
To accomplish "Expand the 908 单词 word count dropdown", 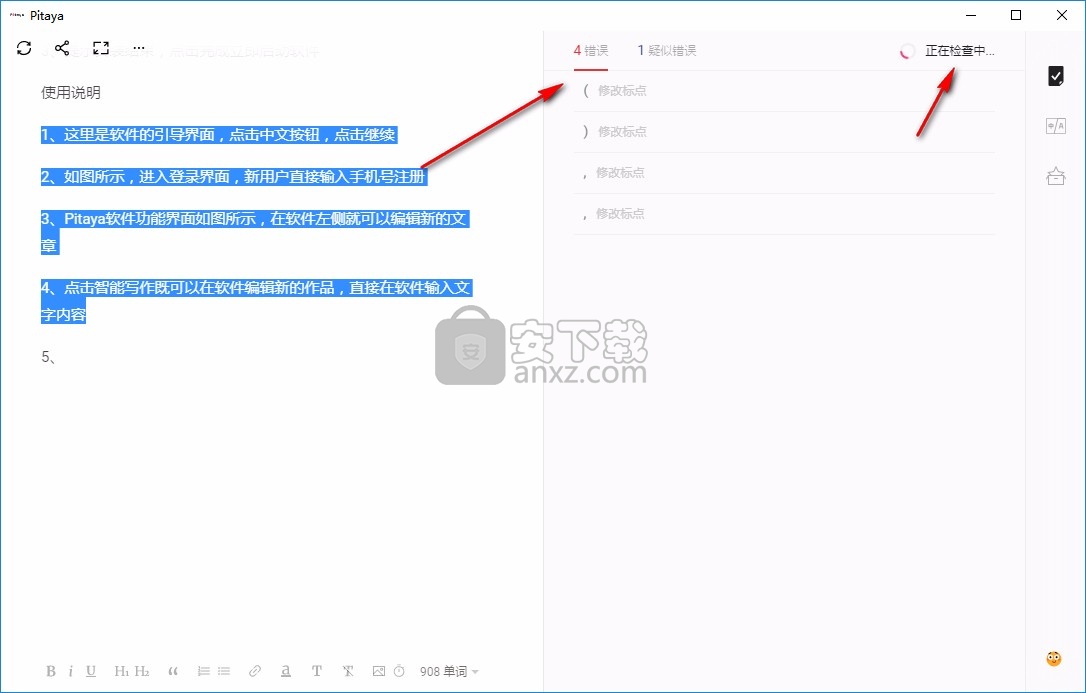I will tap(449, 672).
